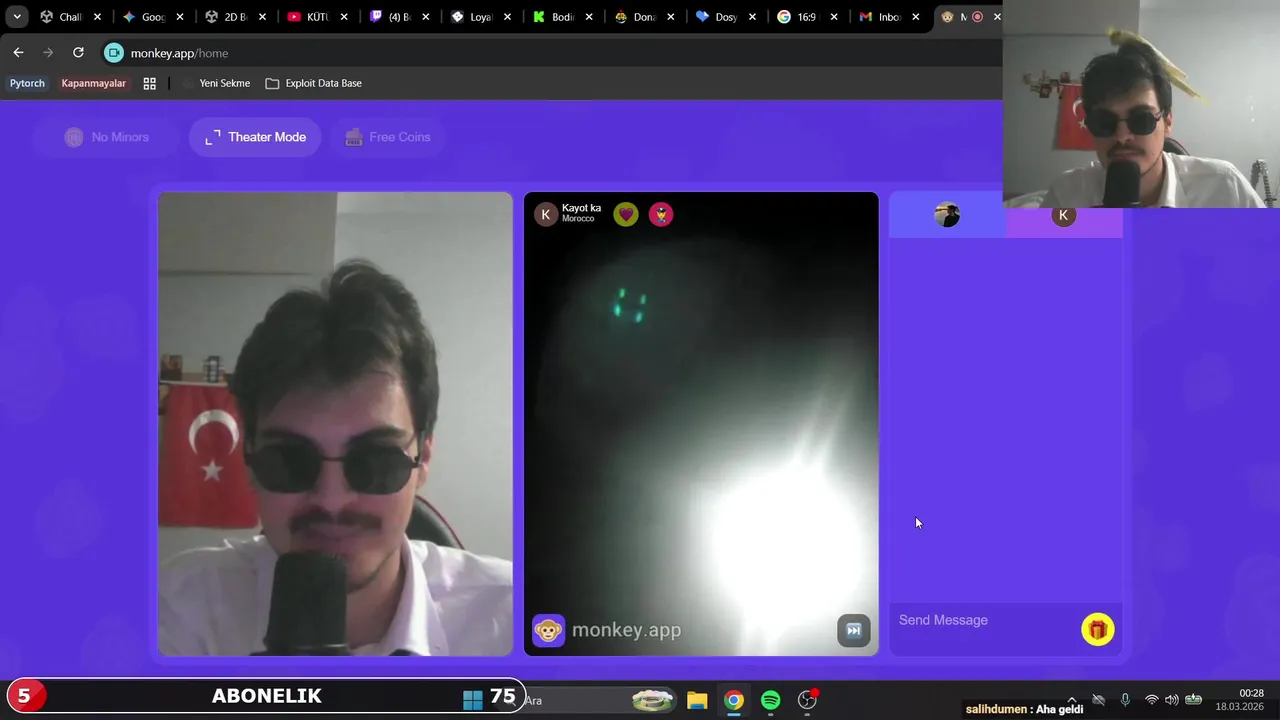Open the heart badge on Kayot ka's video

[626, 214]
